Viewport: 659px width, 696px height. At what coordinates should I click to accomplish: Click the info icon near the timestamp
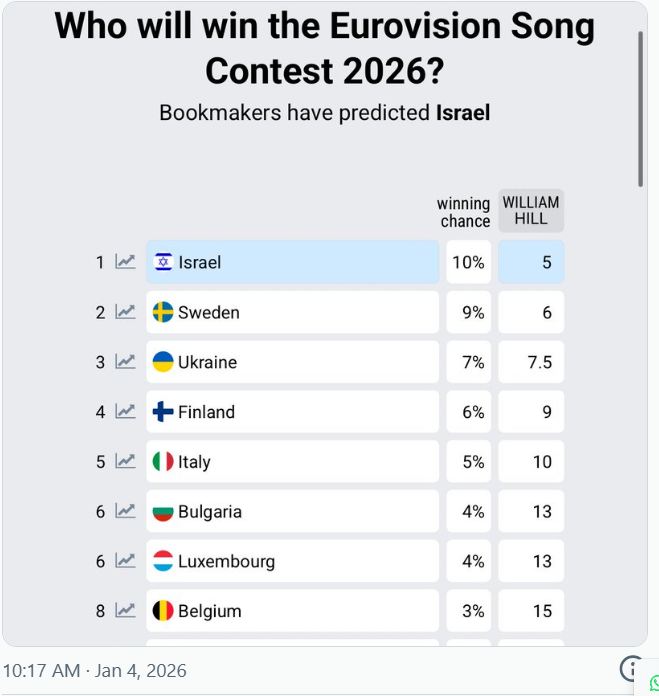click(x=630, y=669)
